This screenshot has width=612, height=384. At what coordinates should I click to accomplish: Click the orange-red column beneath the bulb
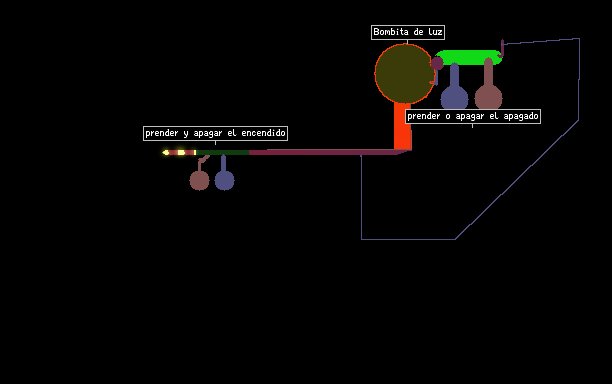(402, 126)
